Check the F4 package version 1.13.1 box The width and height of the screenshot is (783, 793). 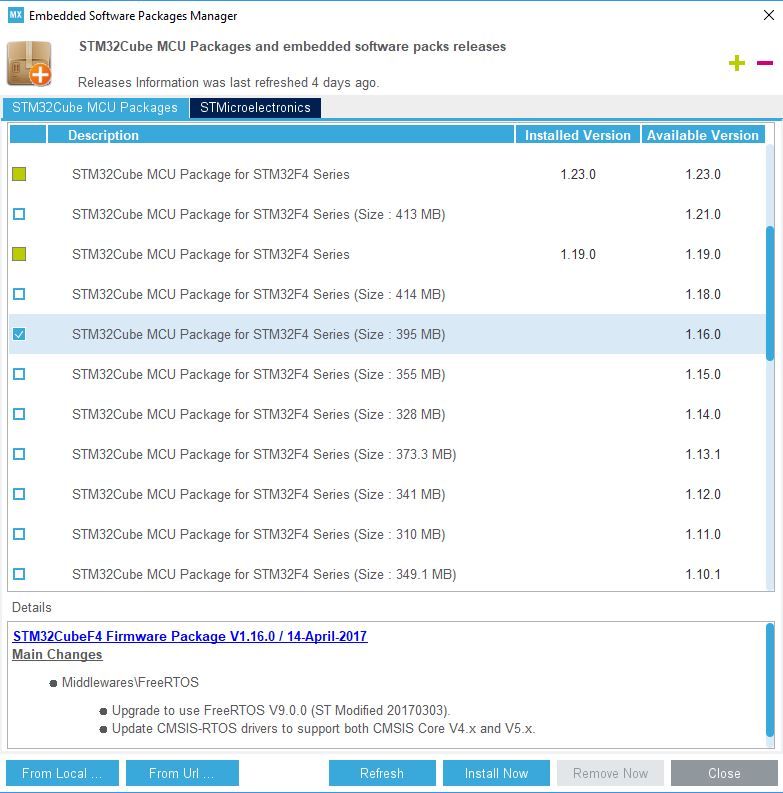(19, 454)
